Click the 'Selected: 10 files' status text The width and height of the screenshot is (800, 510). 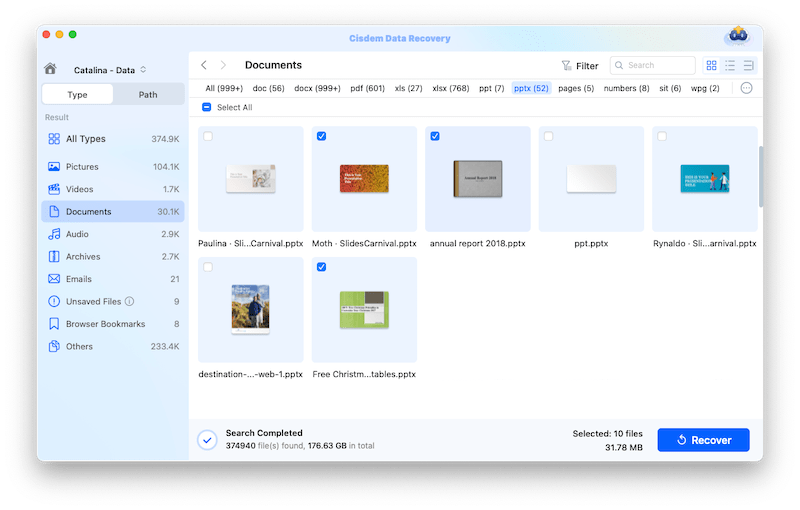pos(607,434)
